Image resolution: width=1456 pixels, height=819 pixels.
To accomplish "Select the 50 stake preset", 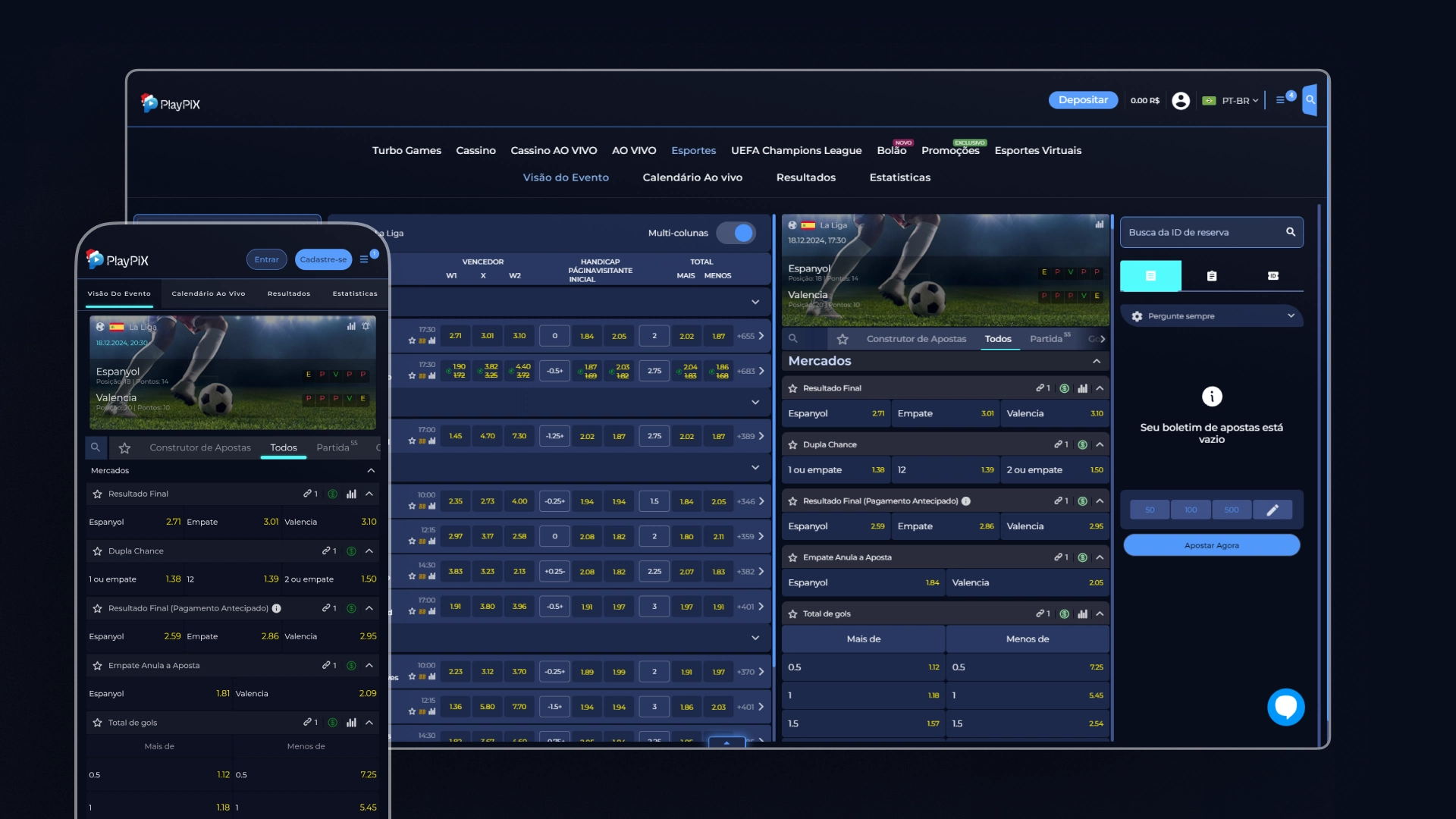I will [1150, 510].
